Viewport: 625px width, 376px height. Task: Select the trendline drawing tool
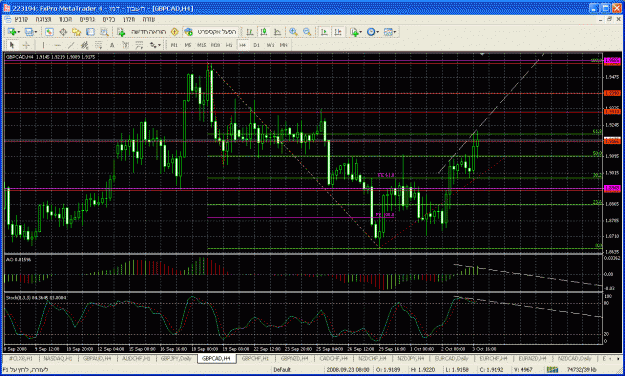[x=71, y=45]
